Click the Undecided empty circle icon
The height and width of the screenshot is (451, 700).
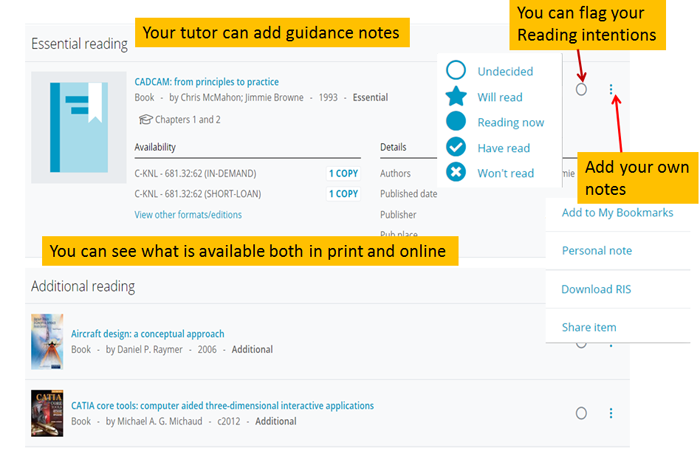[456, 70]
